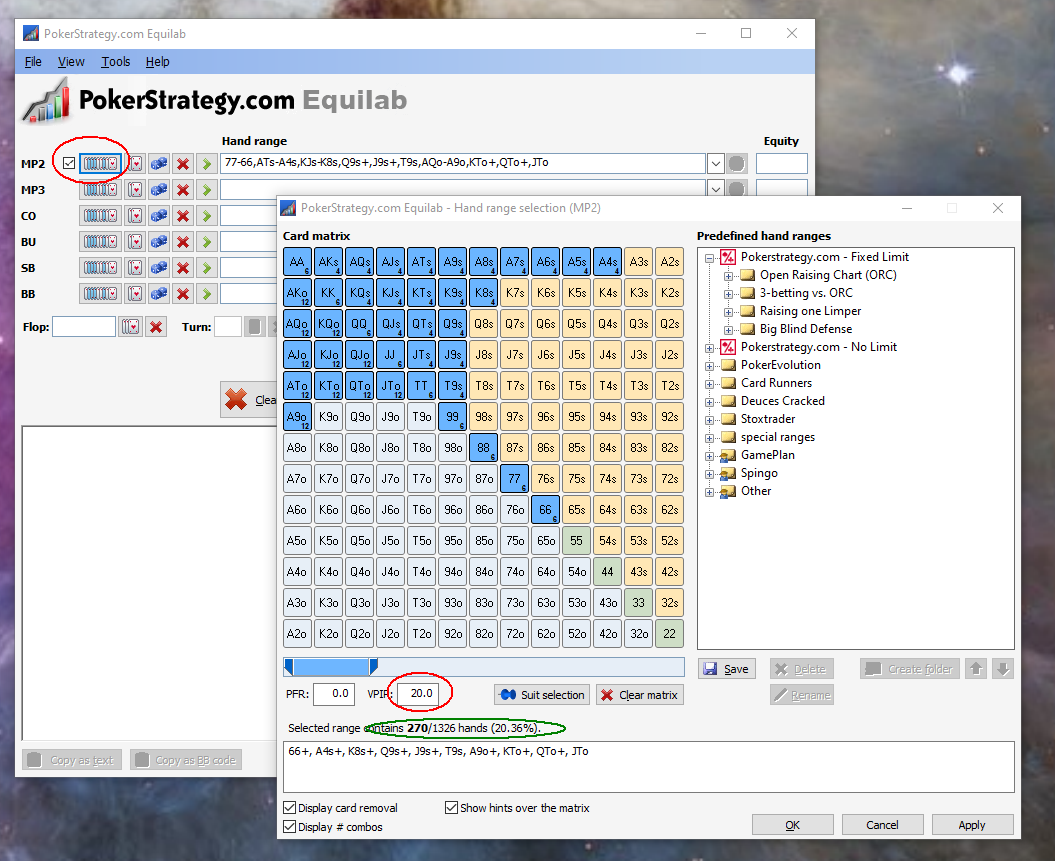Image resolution: width=1055 pixels, height=861 pixels.
Task: Click unfilled part of VPIP slider track
Action: (x=530, y=667)
